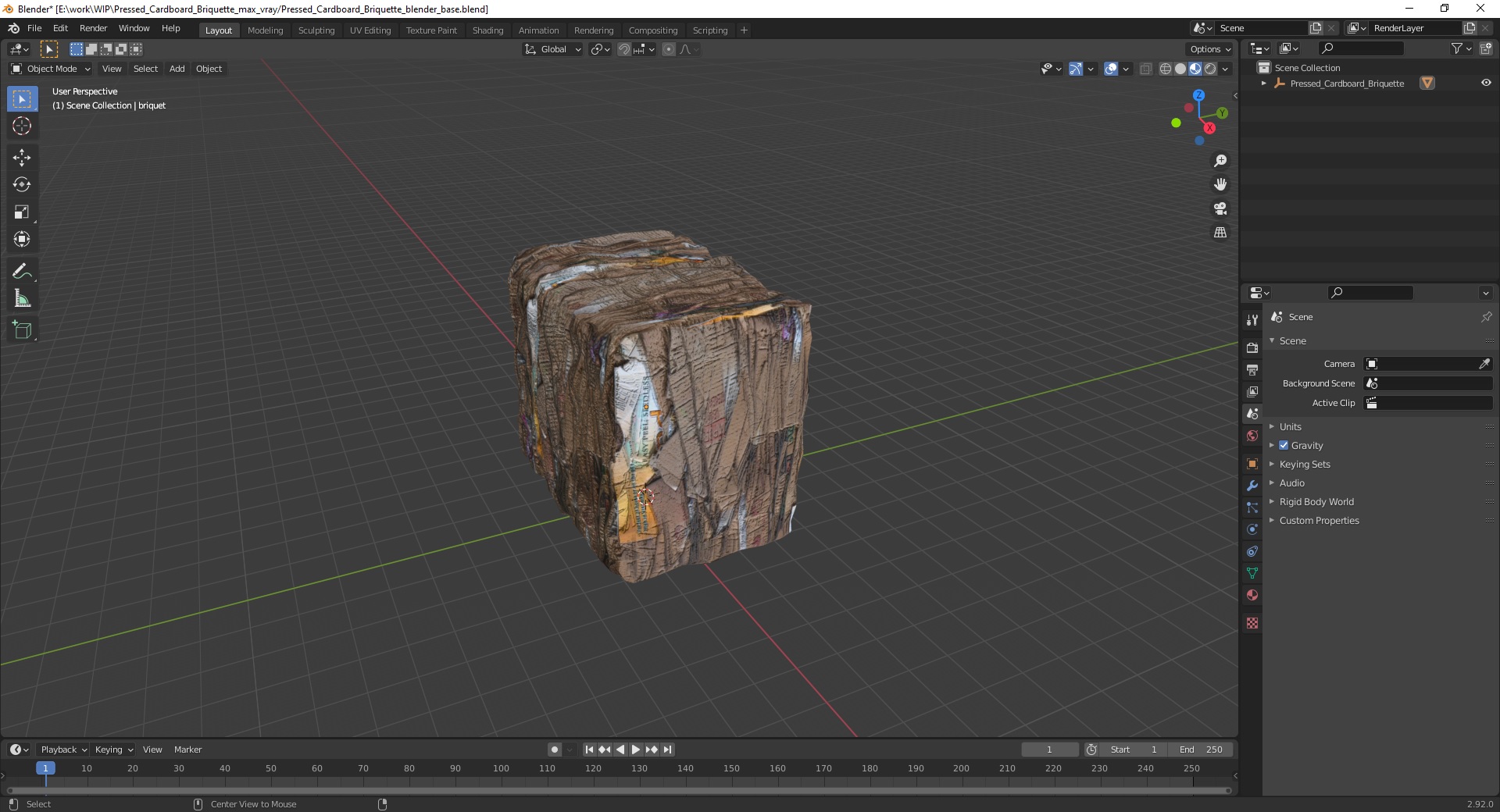The height and width of the screenshot is (812, 1500).
Task: Open the Modifier wrench properties tab
Action: click(x=1252, y=486)
